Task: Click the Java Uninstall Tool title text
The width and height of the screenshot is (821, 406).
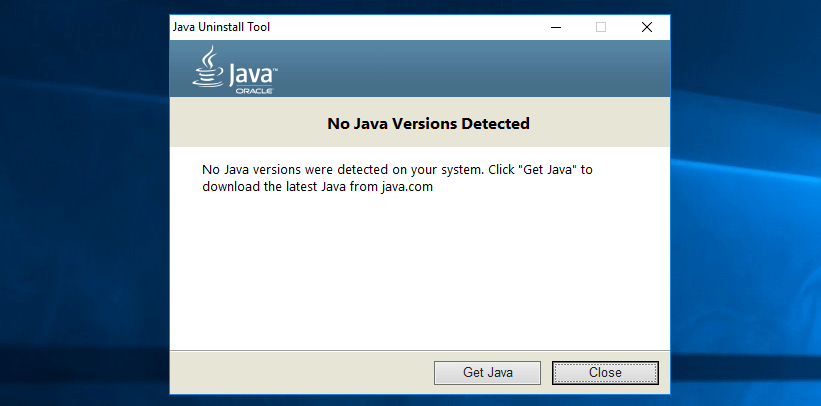Action: pos(221,27)
